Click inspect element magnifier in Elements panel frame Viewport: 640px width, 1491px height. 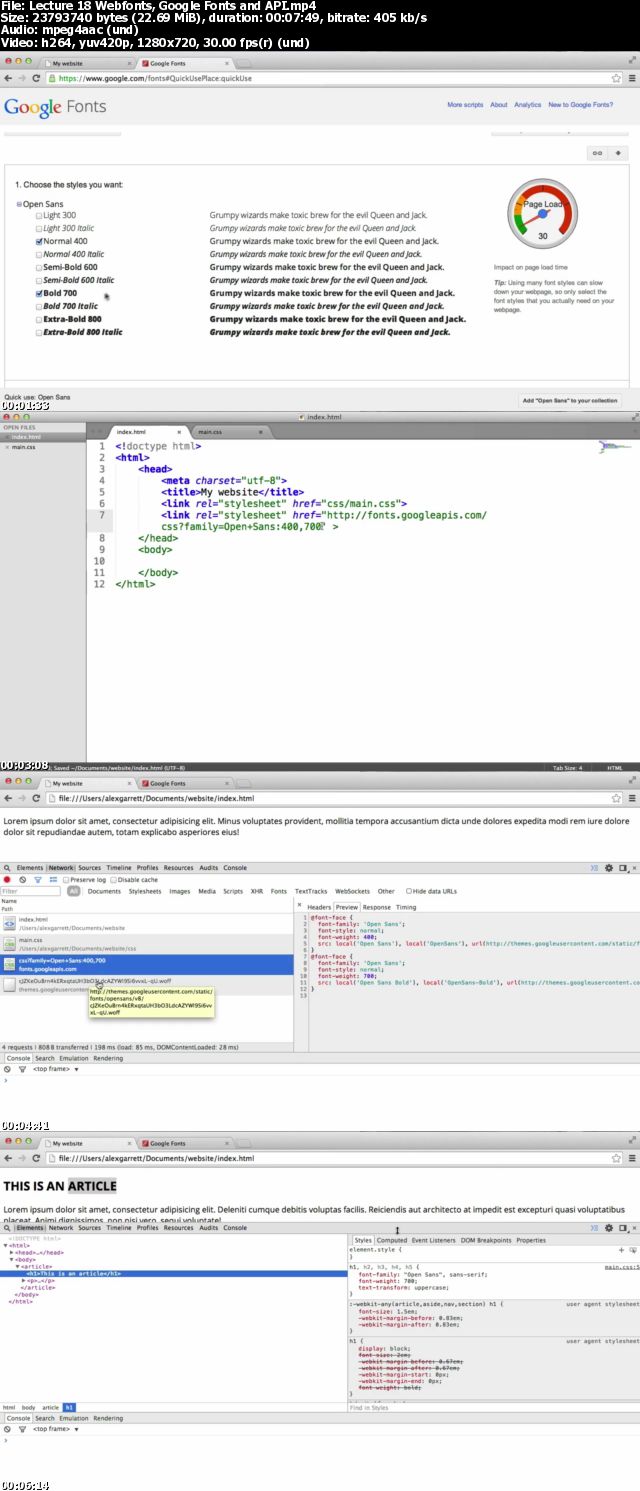click(x=8, y=1228)
